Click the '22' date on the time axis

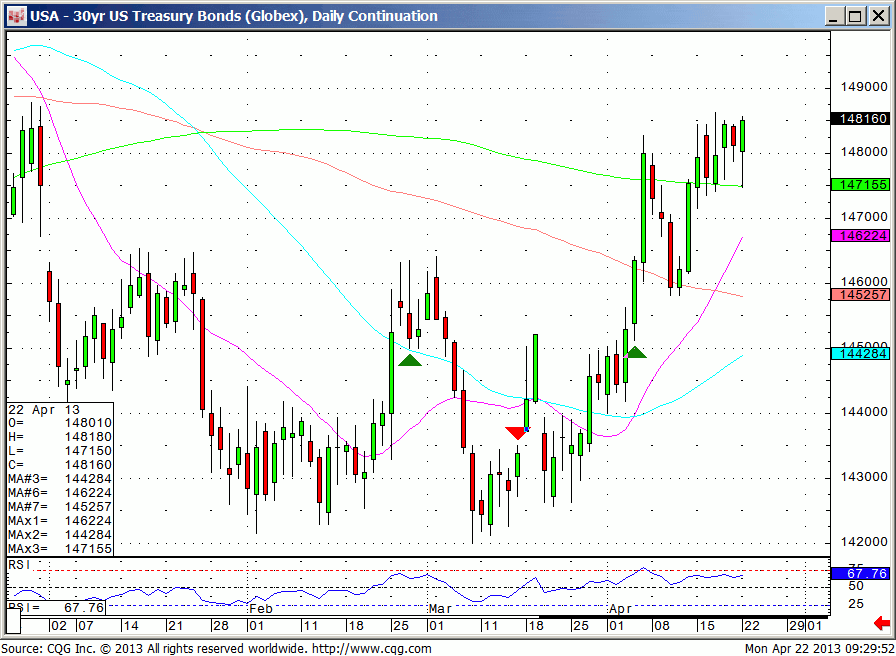(x=751, y=626)
